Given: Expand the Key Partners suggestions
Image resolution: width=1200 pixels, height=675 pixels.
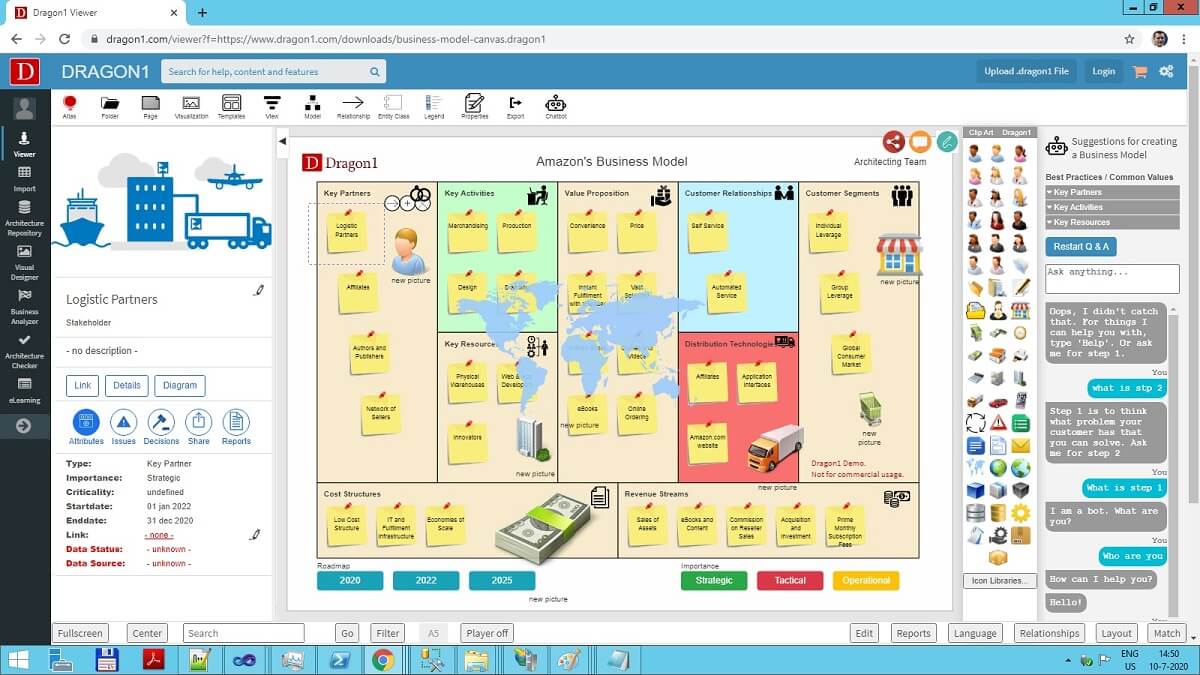Looking at the screenshot, I should click(1112, 192).
